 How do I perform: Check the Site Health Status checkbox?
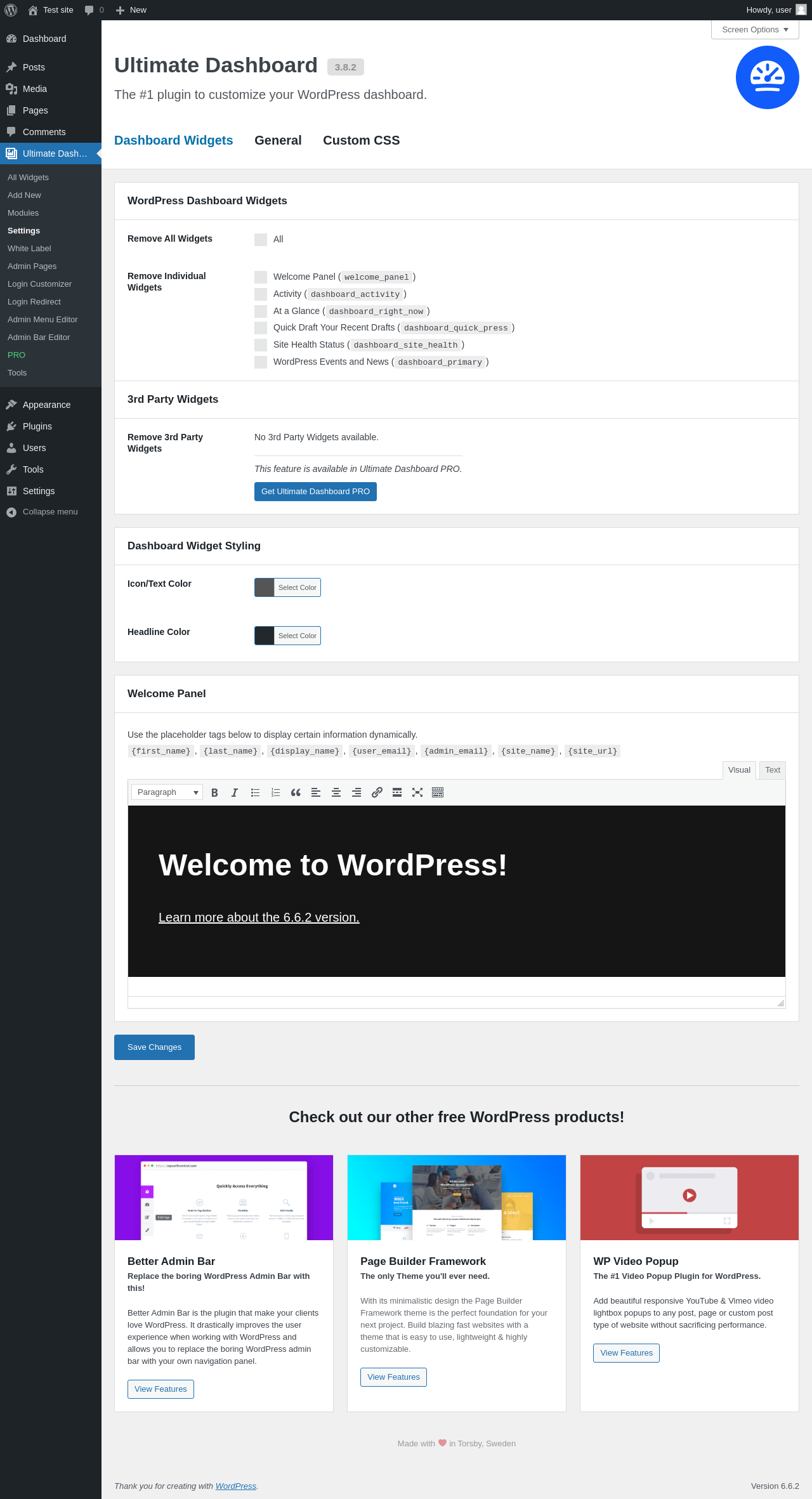pos(261,345)
